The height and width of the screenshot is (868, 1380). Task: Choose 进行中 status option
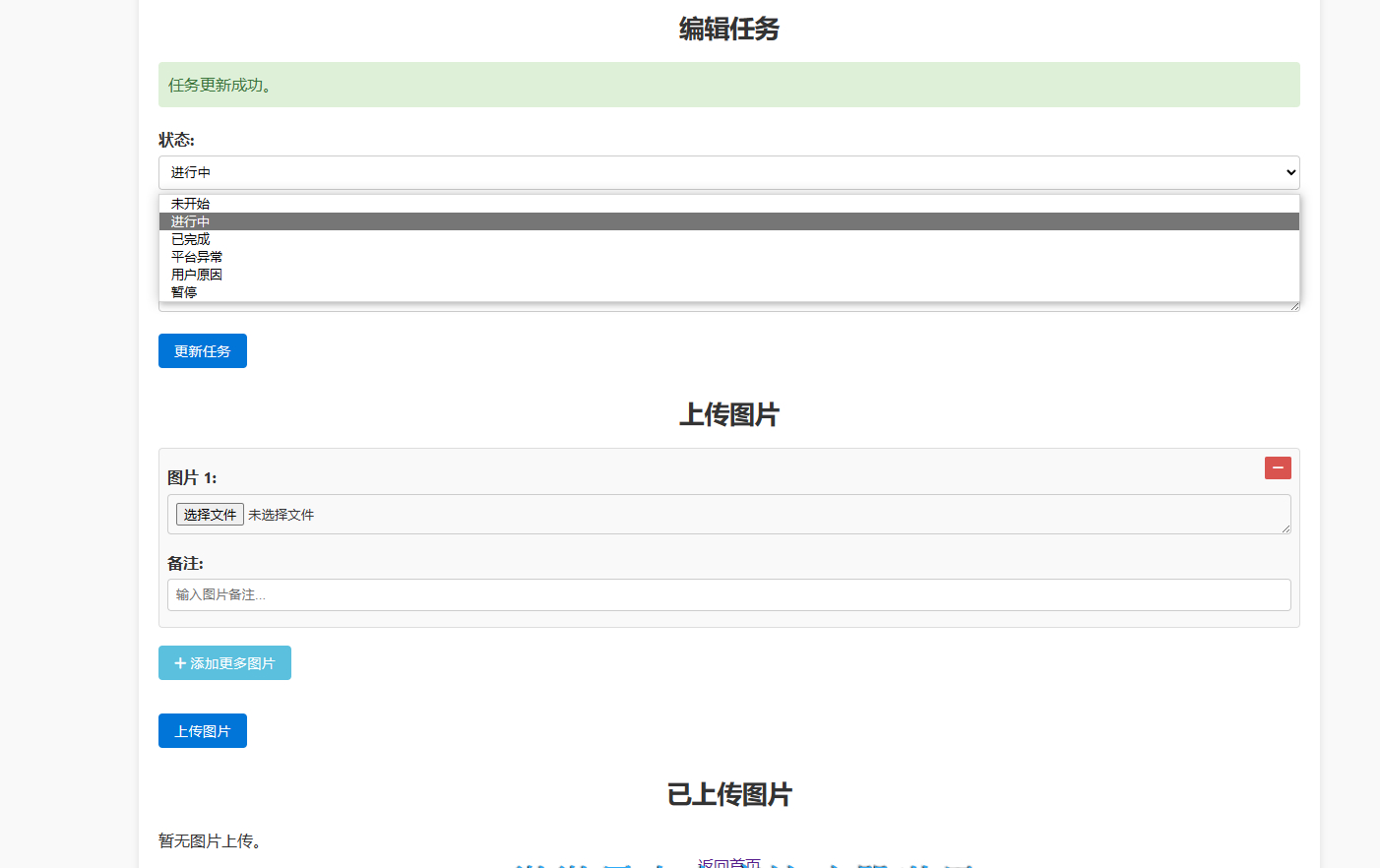point(191,221)
